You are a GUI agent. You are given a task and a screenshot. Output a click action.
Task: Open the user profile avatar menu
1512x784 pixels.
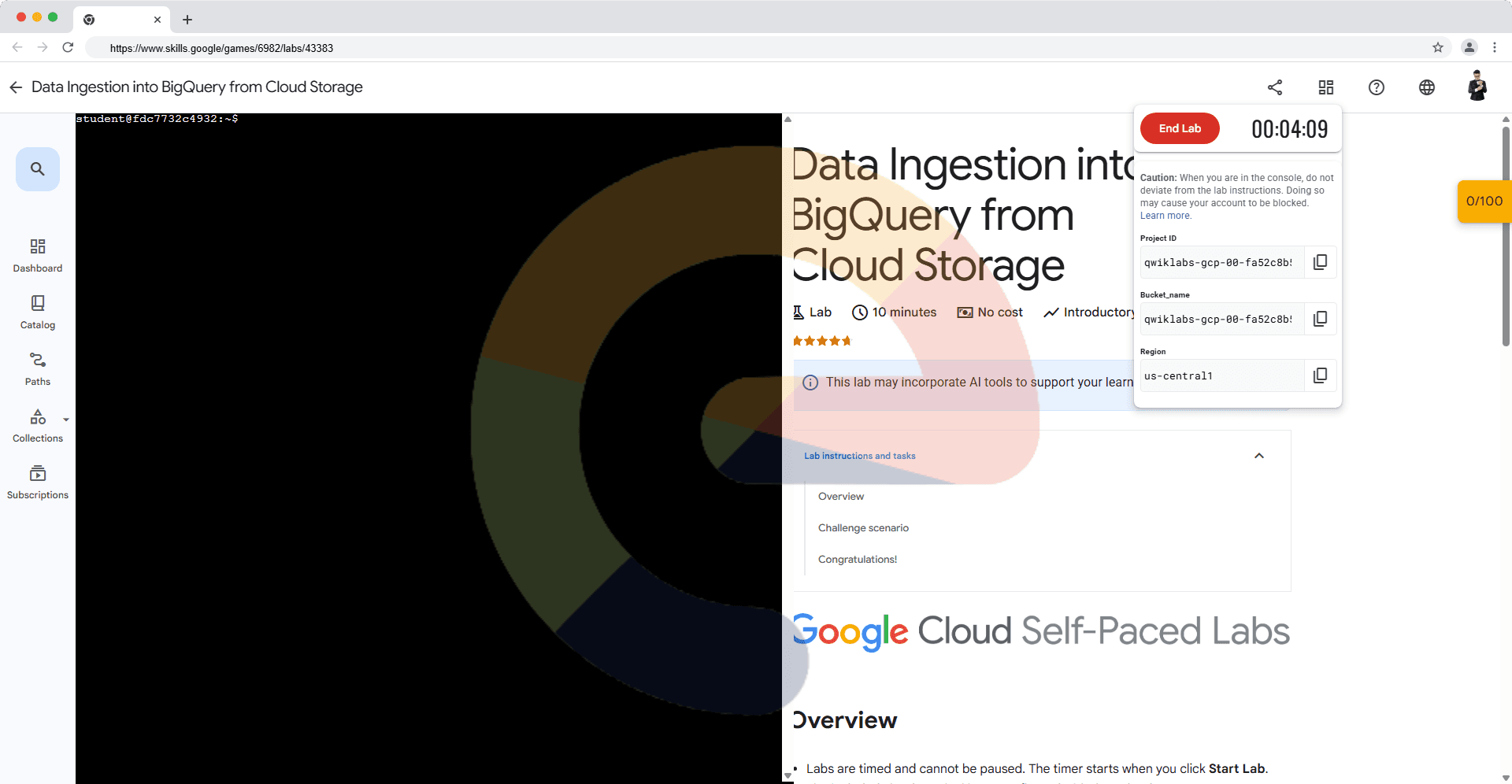(x=1477, y=87)
